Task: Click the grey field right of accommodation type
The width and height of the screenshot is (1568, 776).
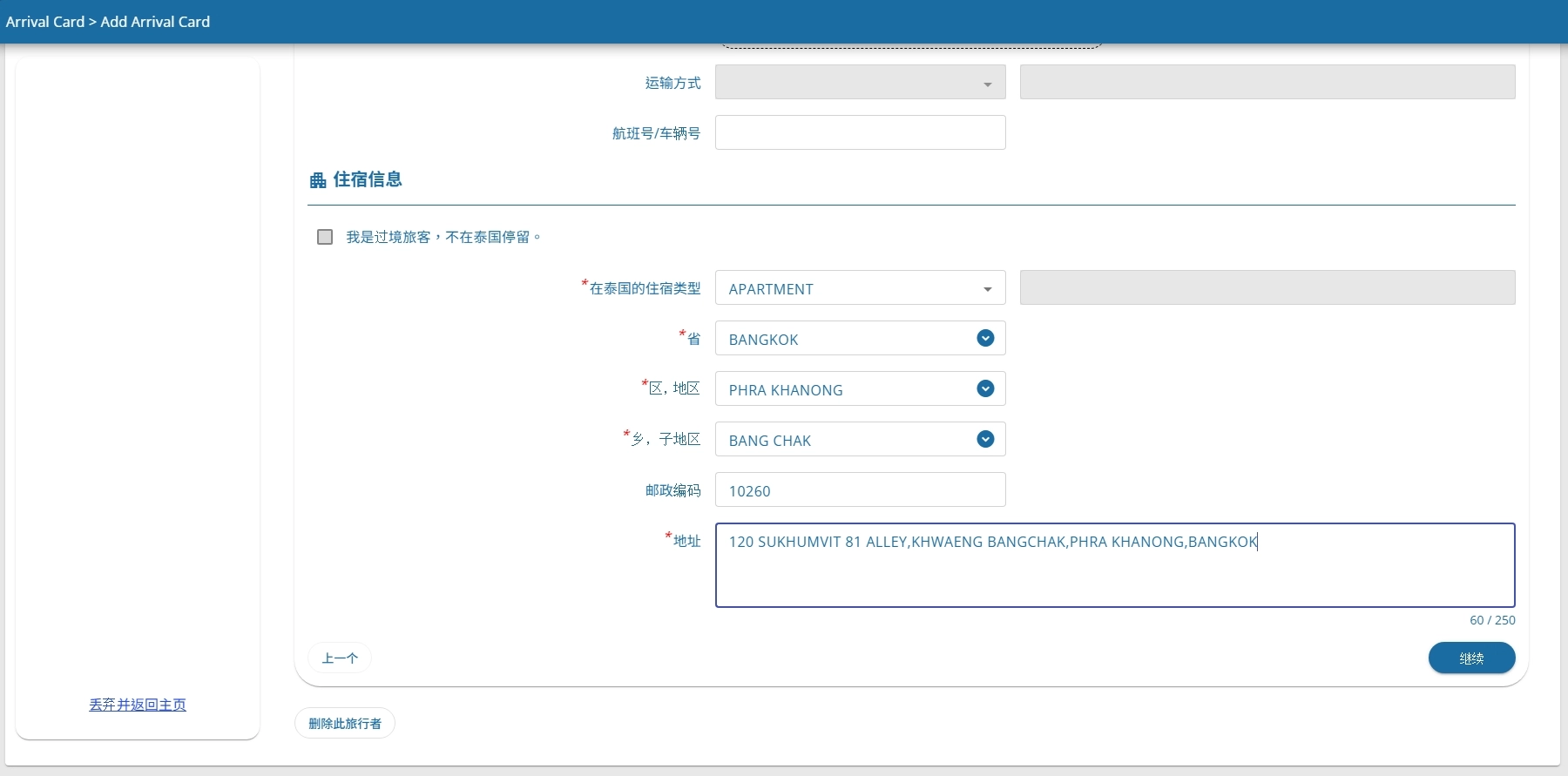Action: click(x=1267, y=287)
